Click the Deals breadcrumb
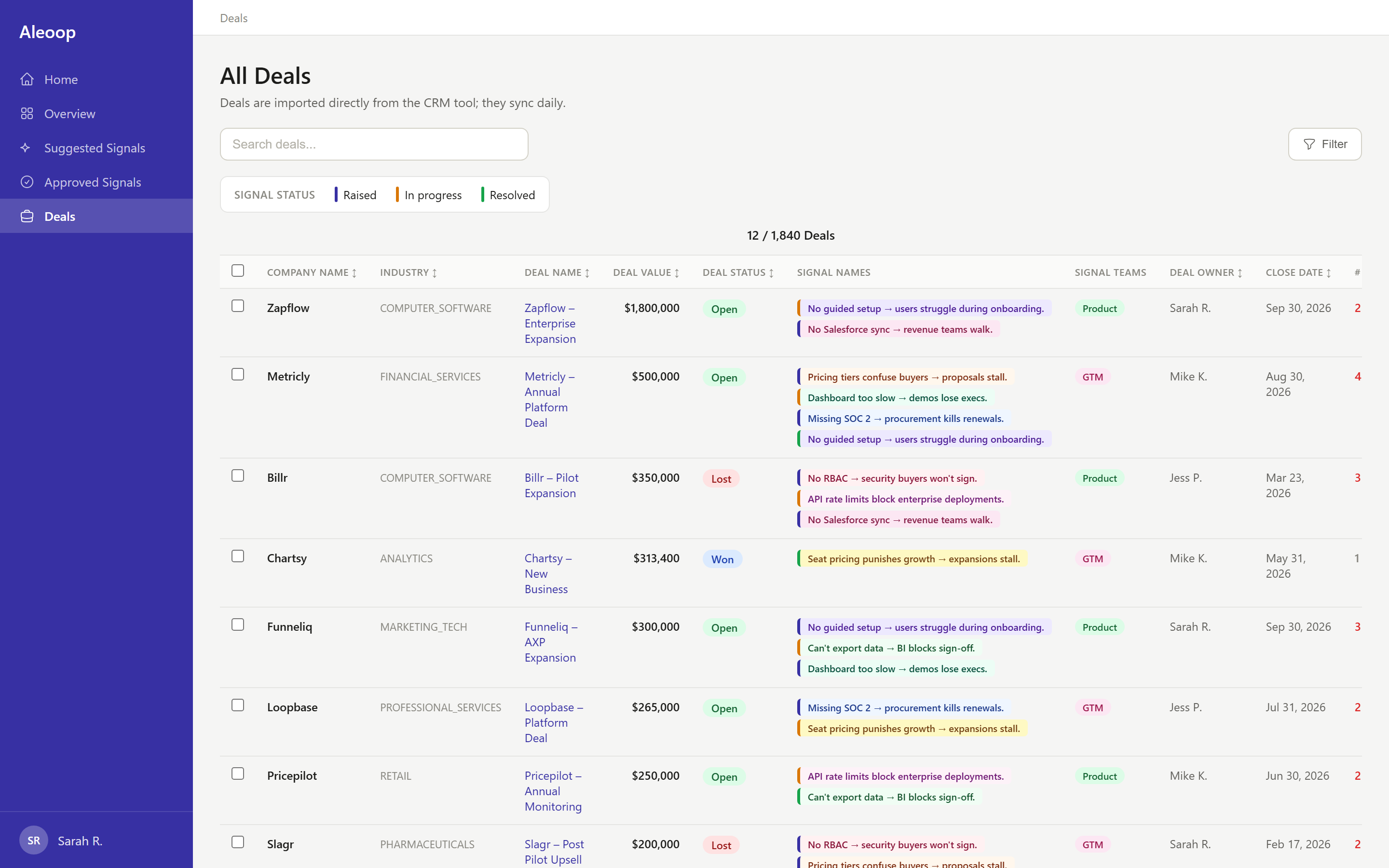The width and height of the screenshot is (1389, 868). [233, 18]
